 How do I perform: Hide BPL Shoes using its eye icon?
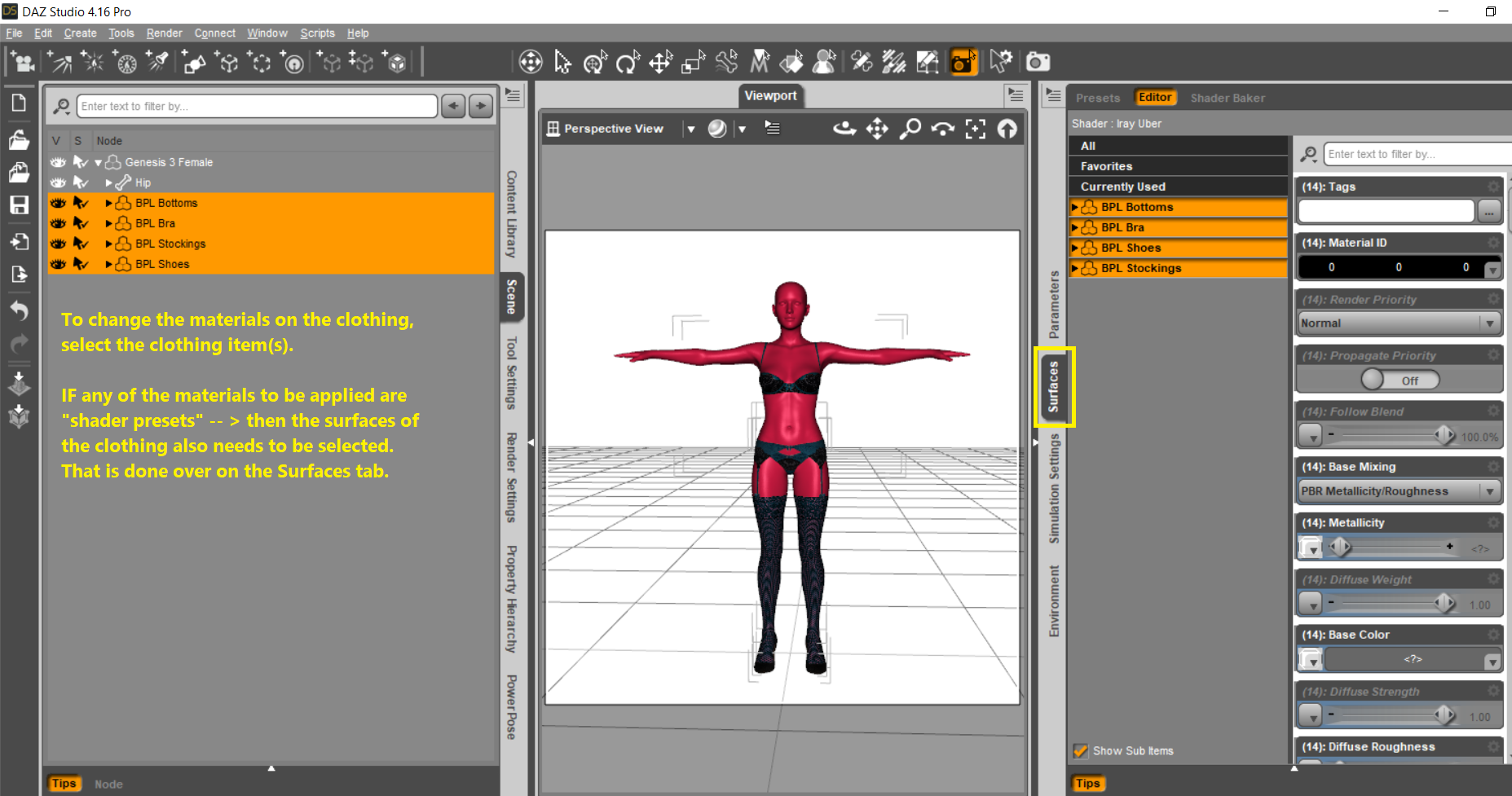[58, 264]
